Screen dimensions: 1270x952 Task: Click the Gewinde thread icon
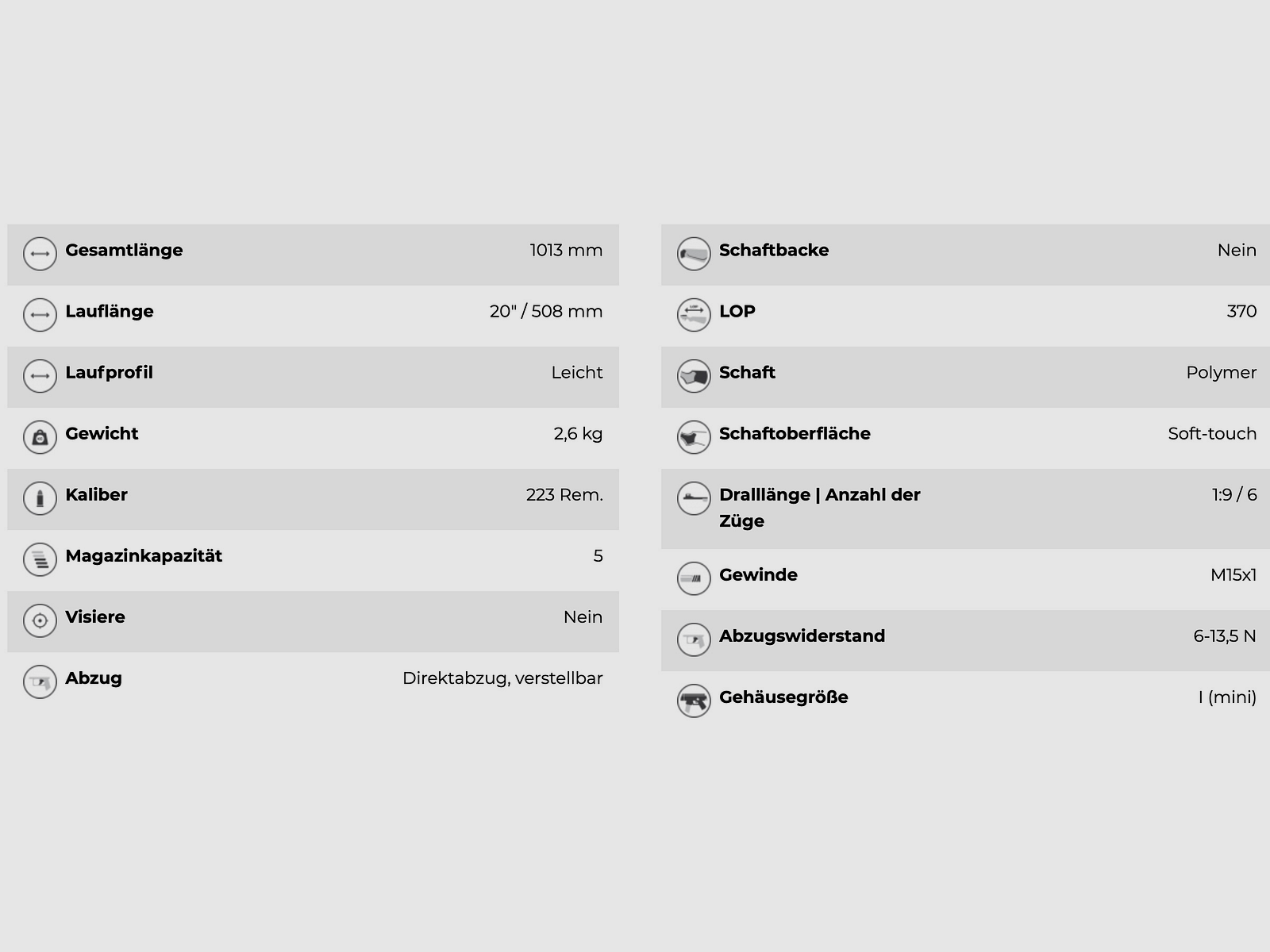point(694,578)
